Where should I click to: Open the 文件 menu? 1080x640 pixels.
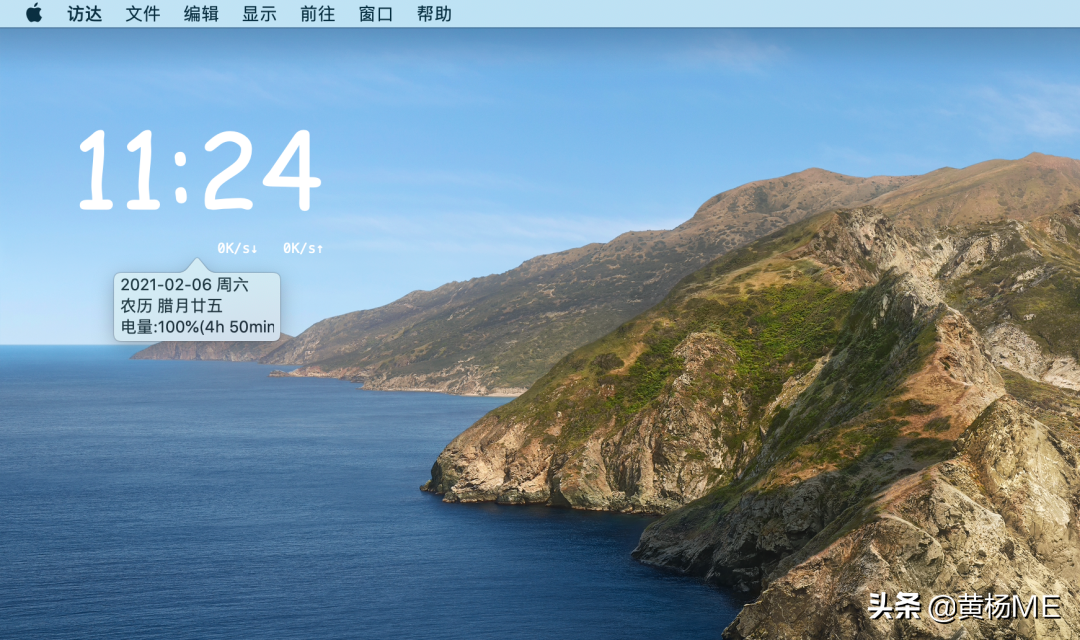point(143,14)
